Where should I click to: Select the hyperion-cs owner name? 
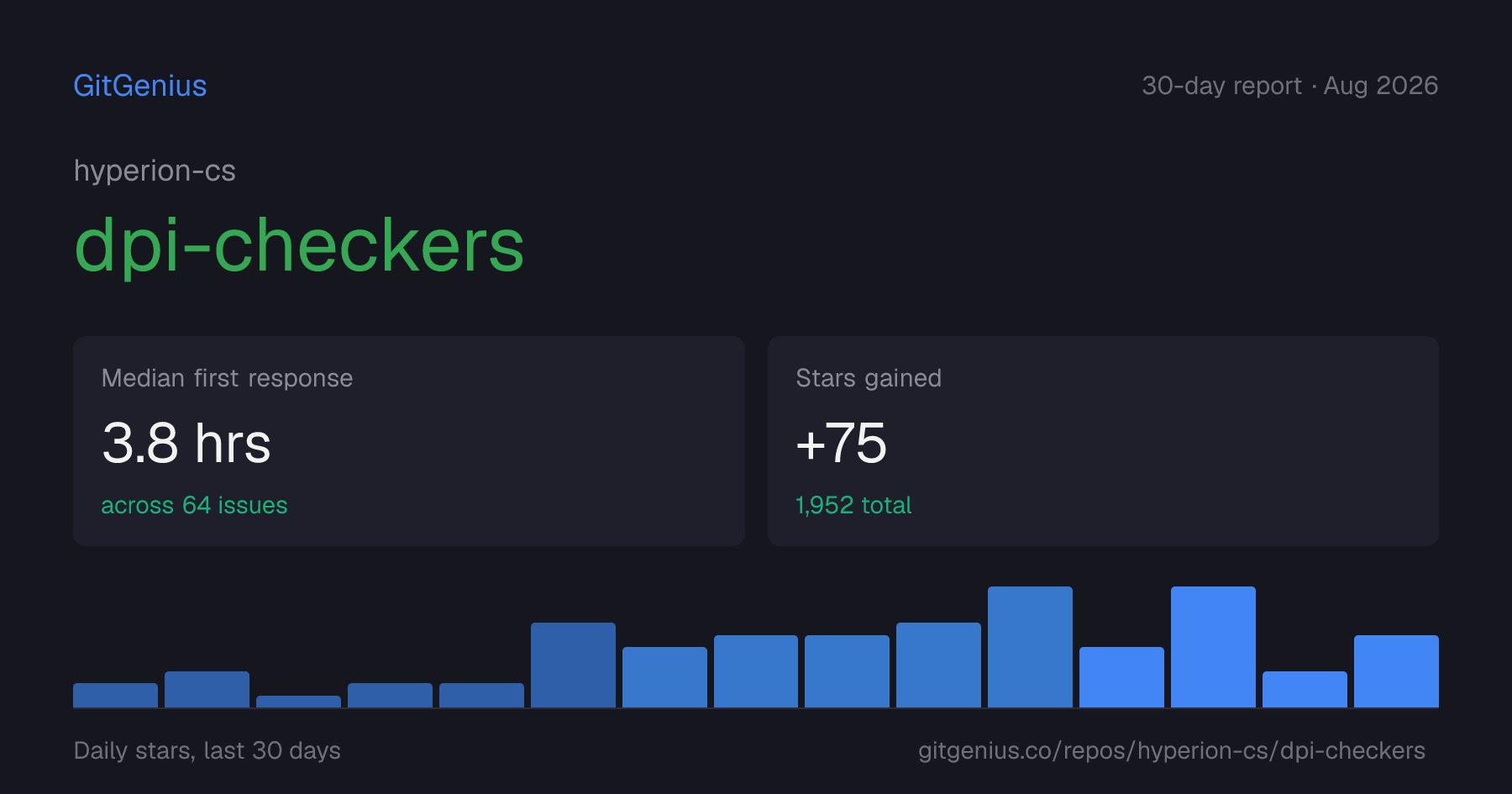pos(155,171)
